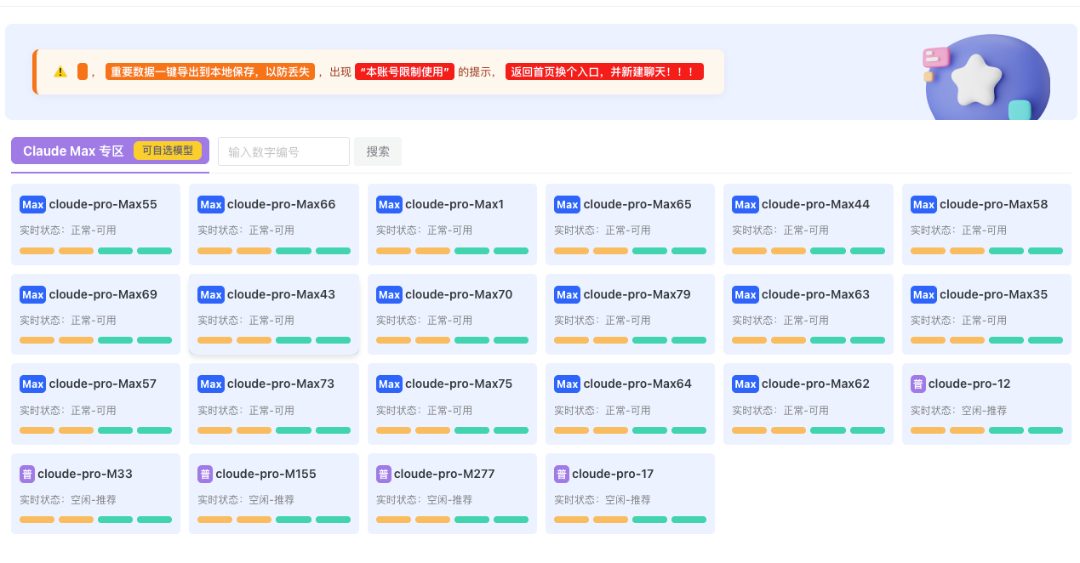This screenshot has width=1080, height=563.
Task: Click the title text cloude-pro-17
Action: pos(613,474)
